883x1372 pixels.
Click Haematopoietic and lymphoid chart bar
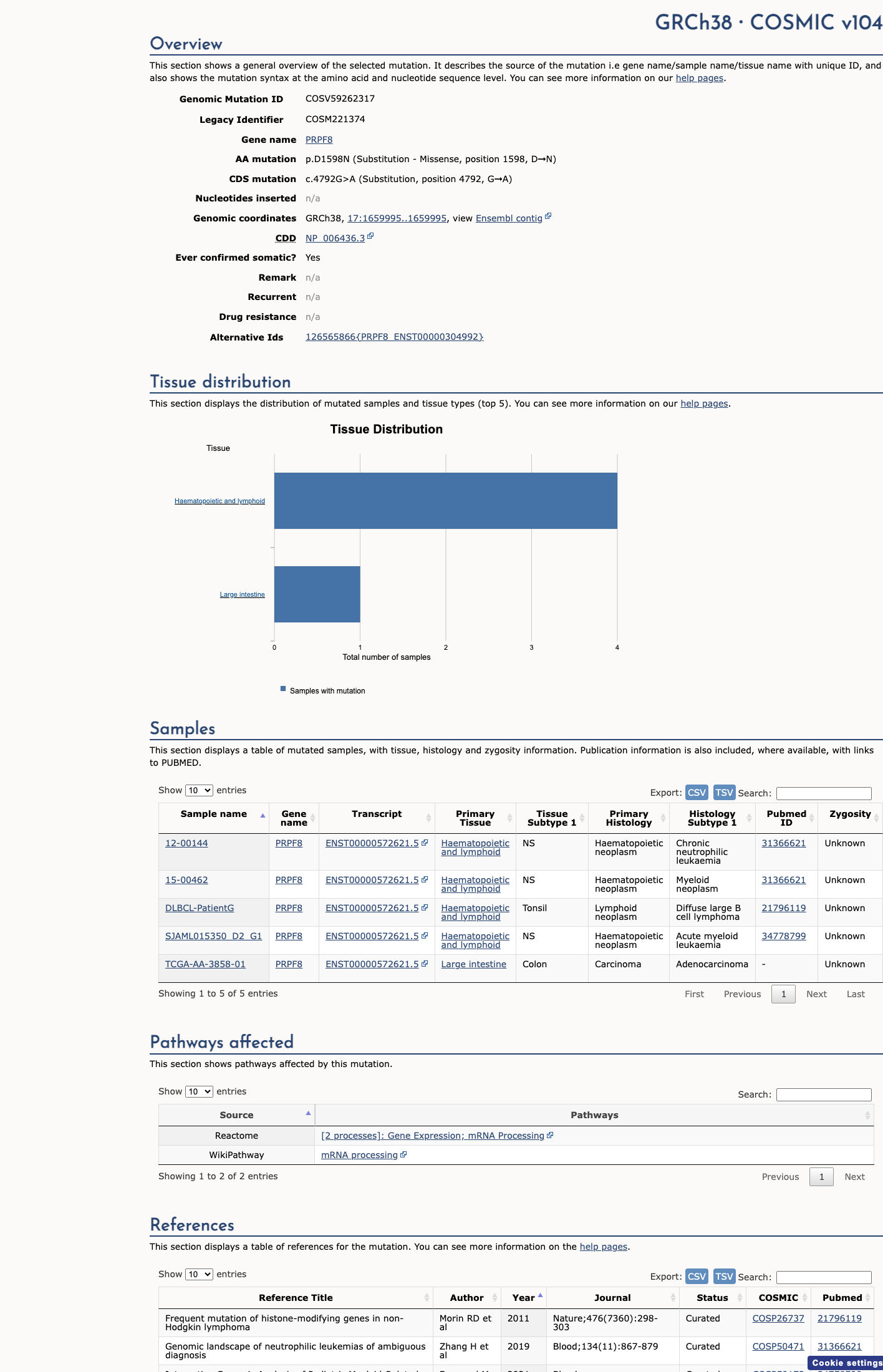point(446,501)
